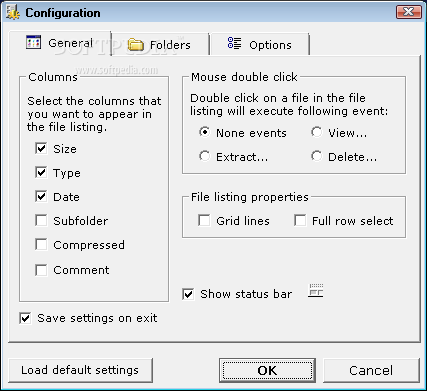The width and height of the screenshot is (427, 391).
Task: Click the yellow folder icon on Folders tab
Action: point(136,44)
